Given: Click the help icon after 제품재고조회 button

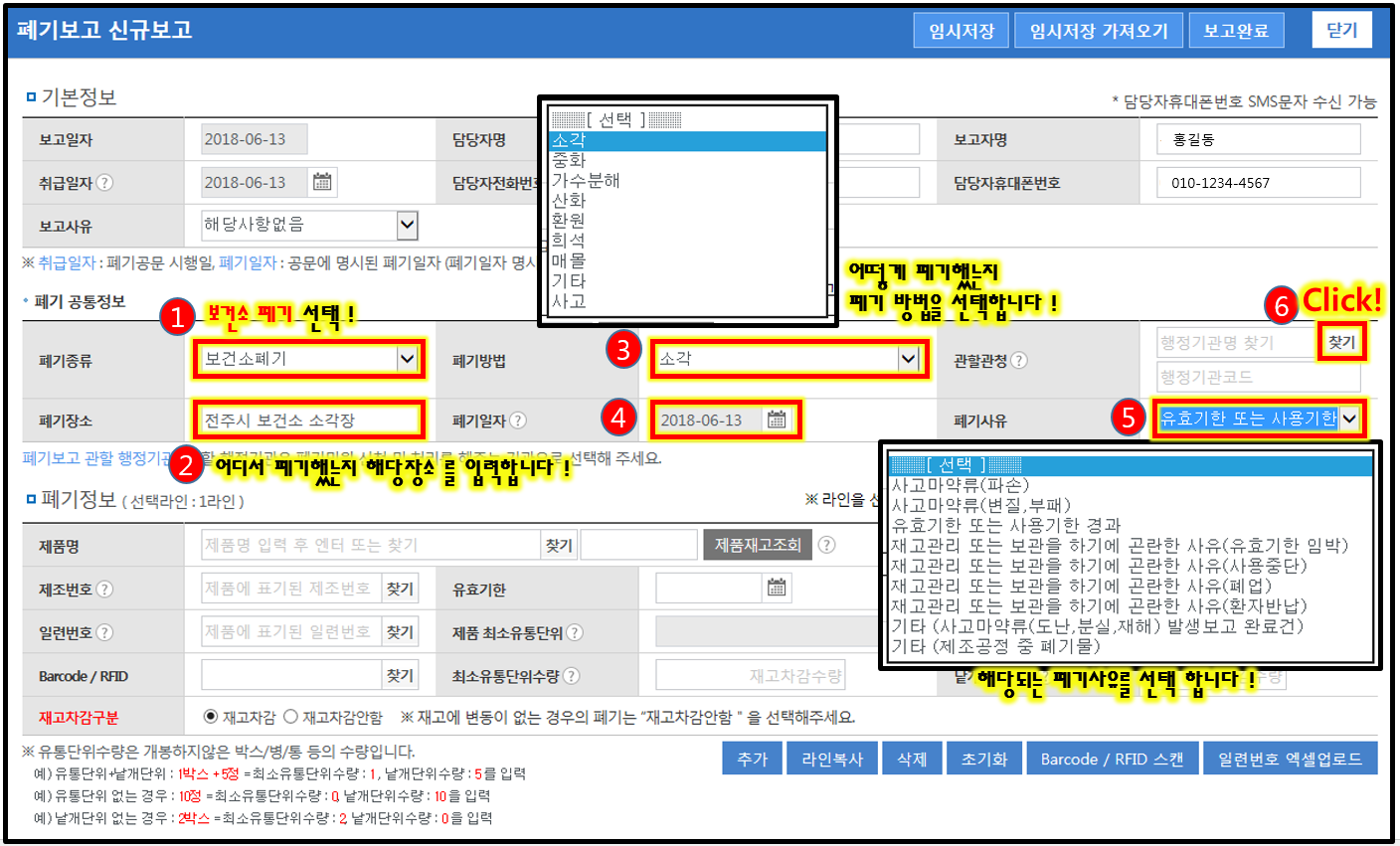Looking at the screenshot, I should pyautogui.click(x=826, y=545).
